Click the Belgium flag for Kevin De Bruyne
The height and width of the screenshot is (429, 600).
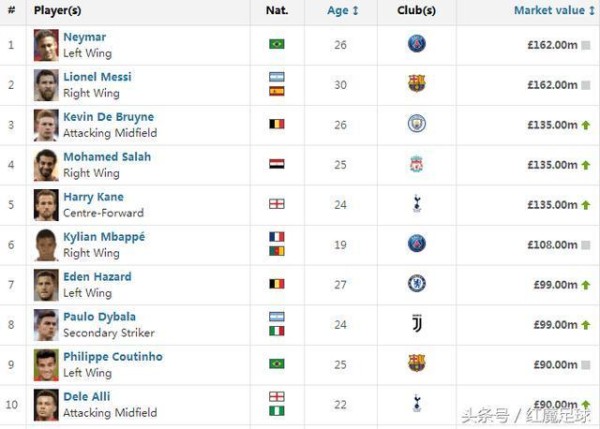(277, 124)
